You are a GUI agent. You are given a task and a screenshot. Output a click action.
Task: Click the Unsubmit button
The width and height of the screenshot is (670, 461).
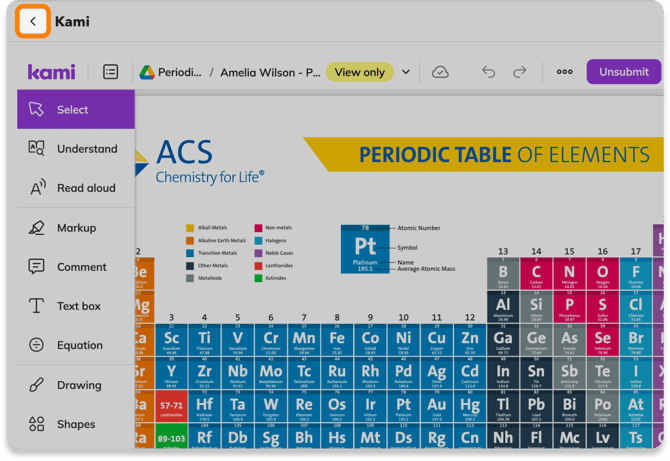(x=623, y=72)
